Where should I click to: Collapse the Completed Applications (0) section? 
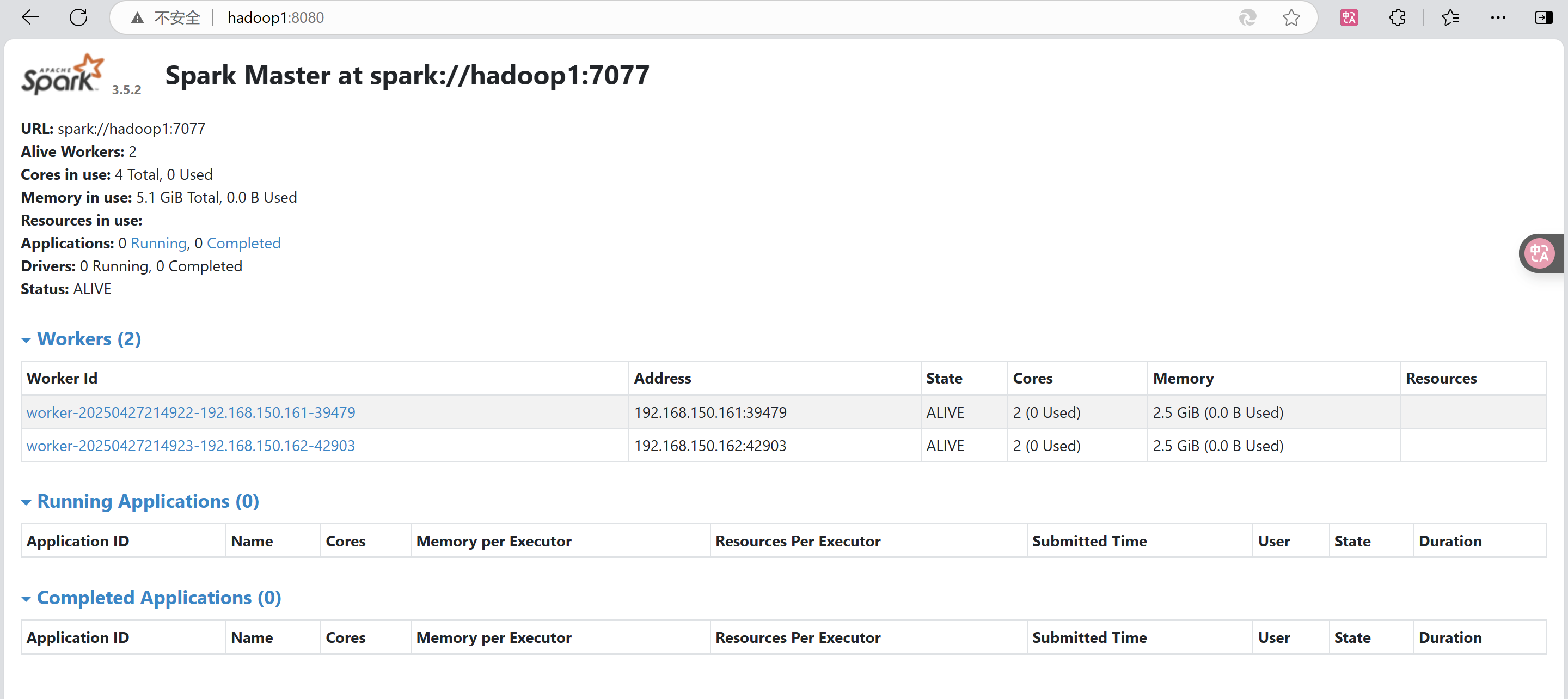(151, 597)
